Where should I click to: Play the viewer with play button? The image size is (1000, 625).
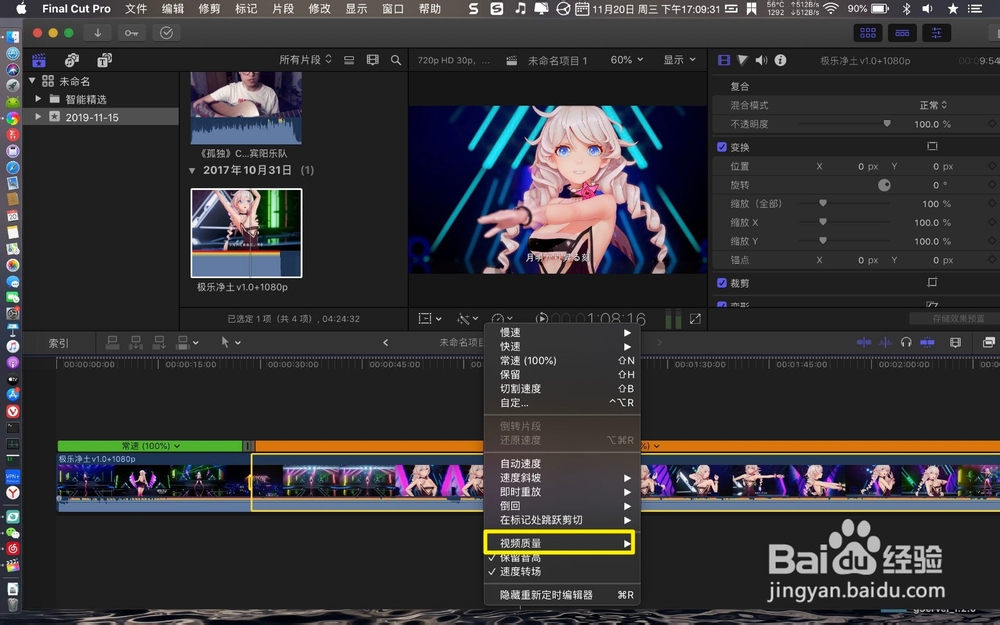[x=541, y=318]
